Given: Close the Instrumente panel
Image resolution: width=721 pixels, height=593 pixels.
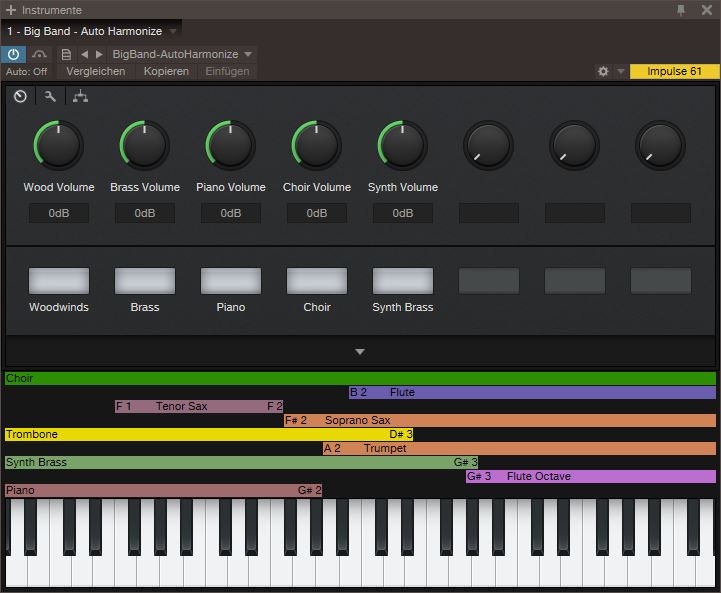Looking at the screenshot, I should (706, 10).
